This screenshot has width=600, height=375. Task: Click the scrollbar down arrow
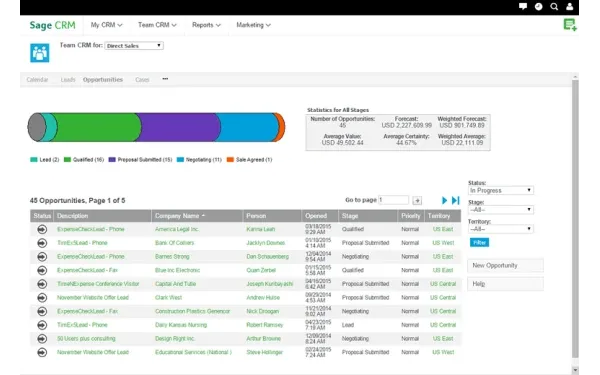575,370
